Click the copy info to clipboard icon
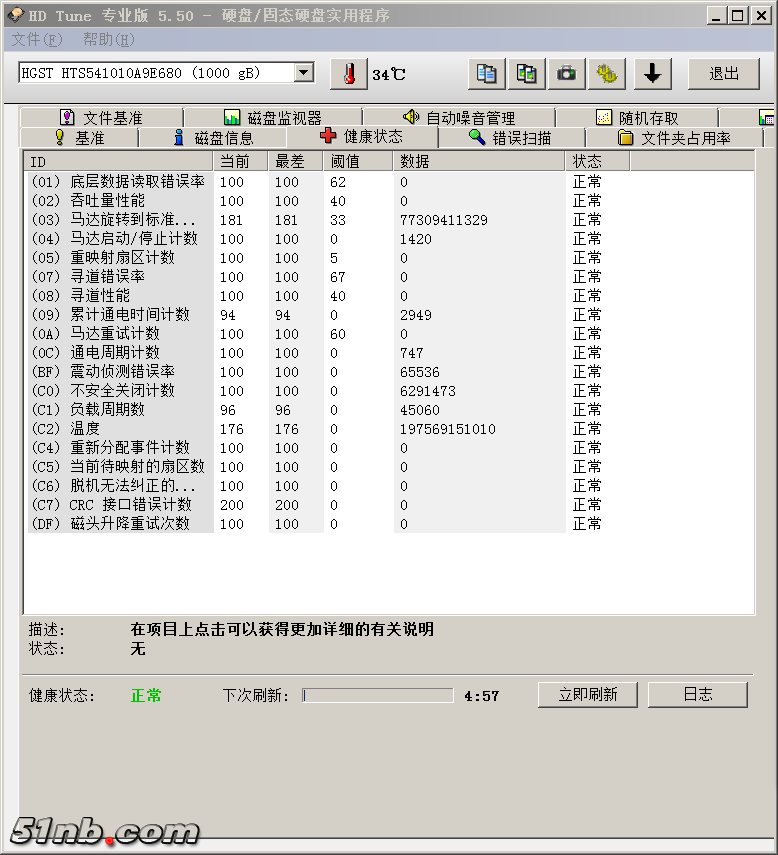Image resolution: width=778 pixels, height=855 pixels. pyautogui.click(x=486, y=74)
